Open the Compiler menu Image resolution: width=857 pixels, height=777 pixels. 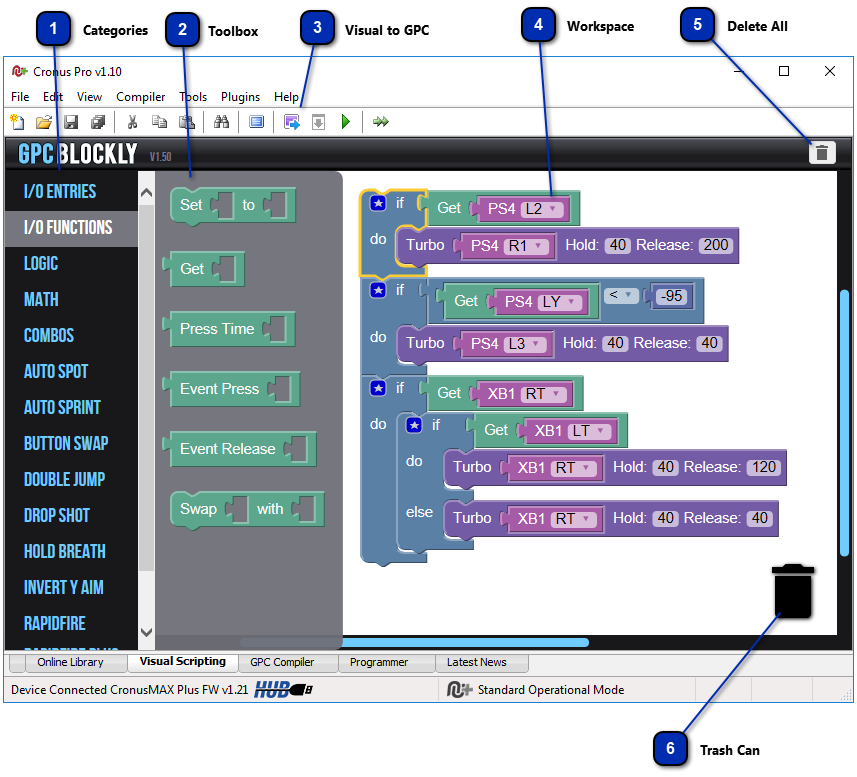coord(140,97)
